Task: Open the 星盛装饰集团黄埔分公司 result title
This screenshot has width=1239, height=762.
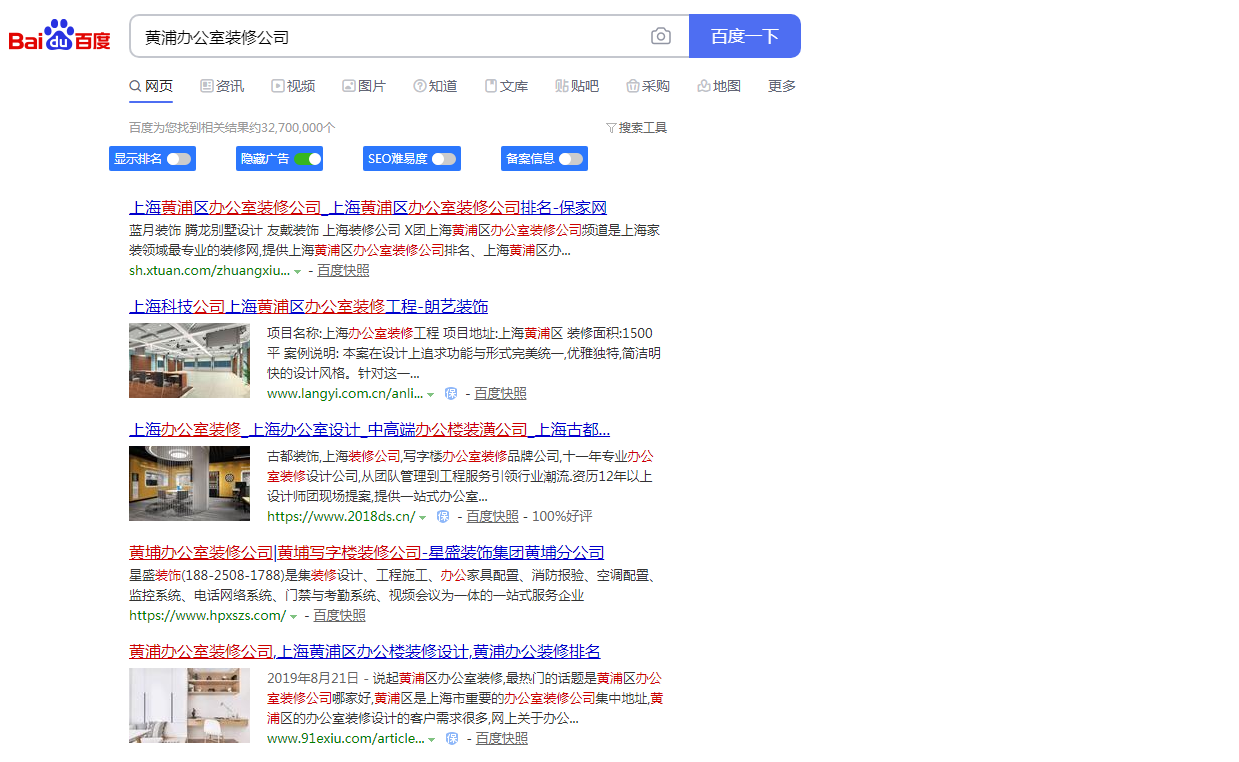Action: 367,553
